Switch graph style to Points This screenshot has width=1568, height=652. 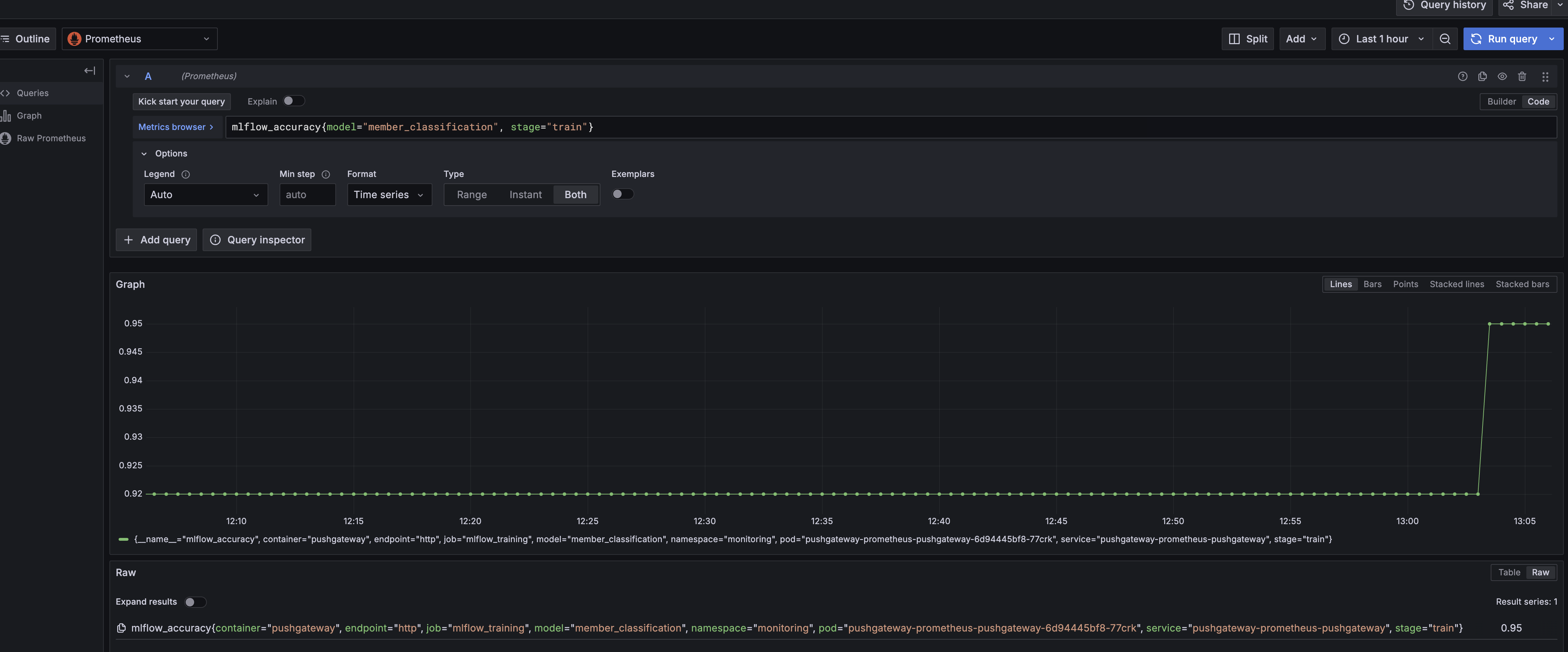pos(1405,284)
